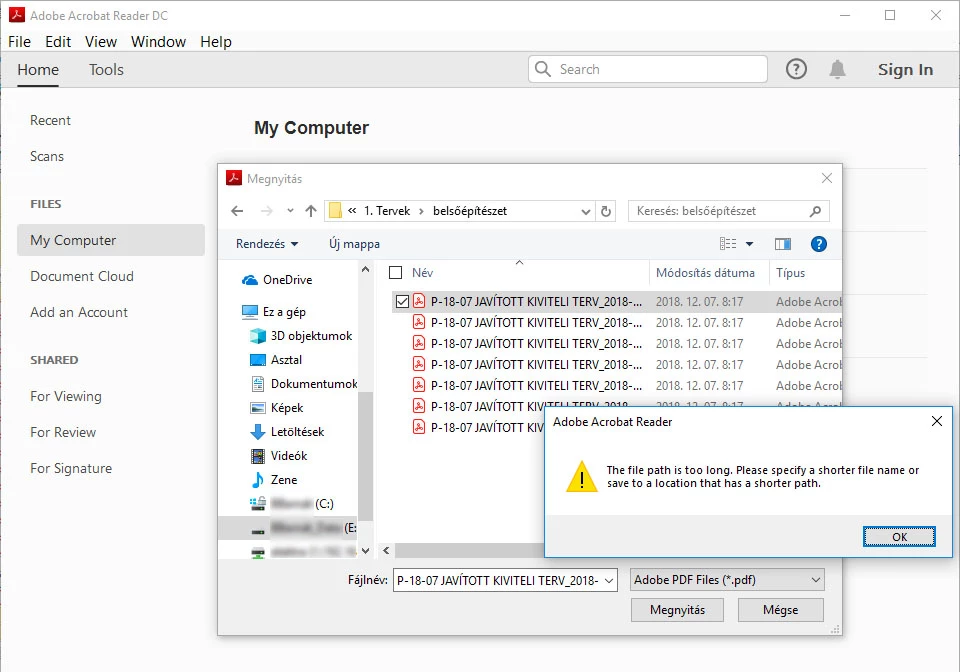Open the question mark help icon in Acrobat
Viewport: 960px width, 672px height.
pos(796,69)
